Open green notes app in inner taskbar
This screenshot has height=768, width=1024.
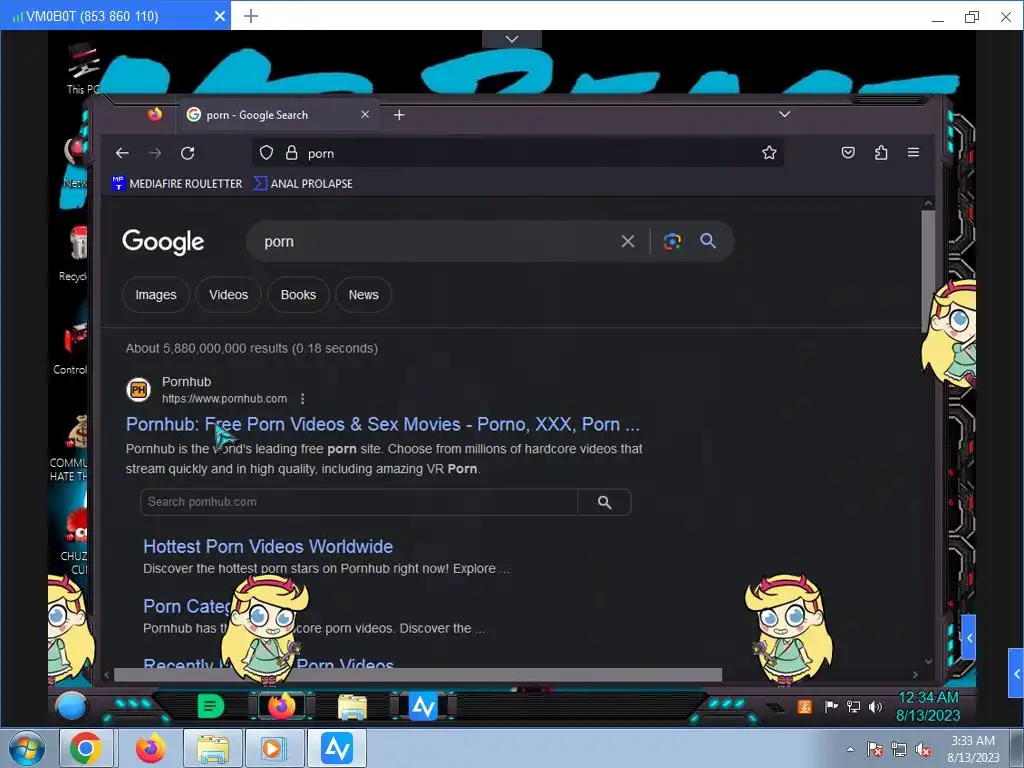click(x=210, y=706)
